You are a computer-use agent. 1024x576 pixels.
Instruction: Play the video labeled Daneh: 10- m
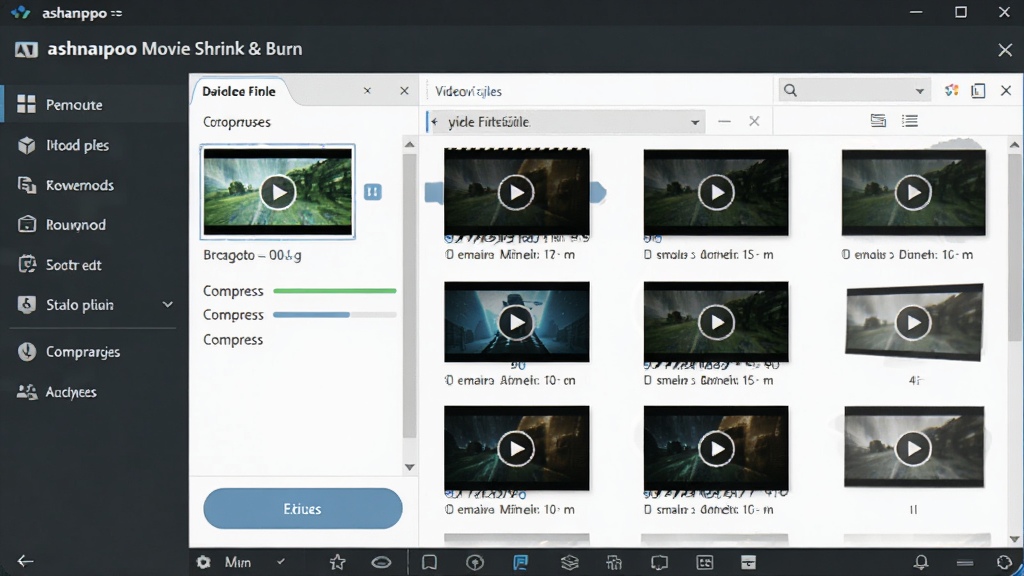pyautogui.click(x=914, y=192)
